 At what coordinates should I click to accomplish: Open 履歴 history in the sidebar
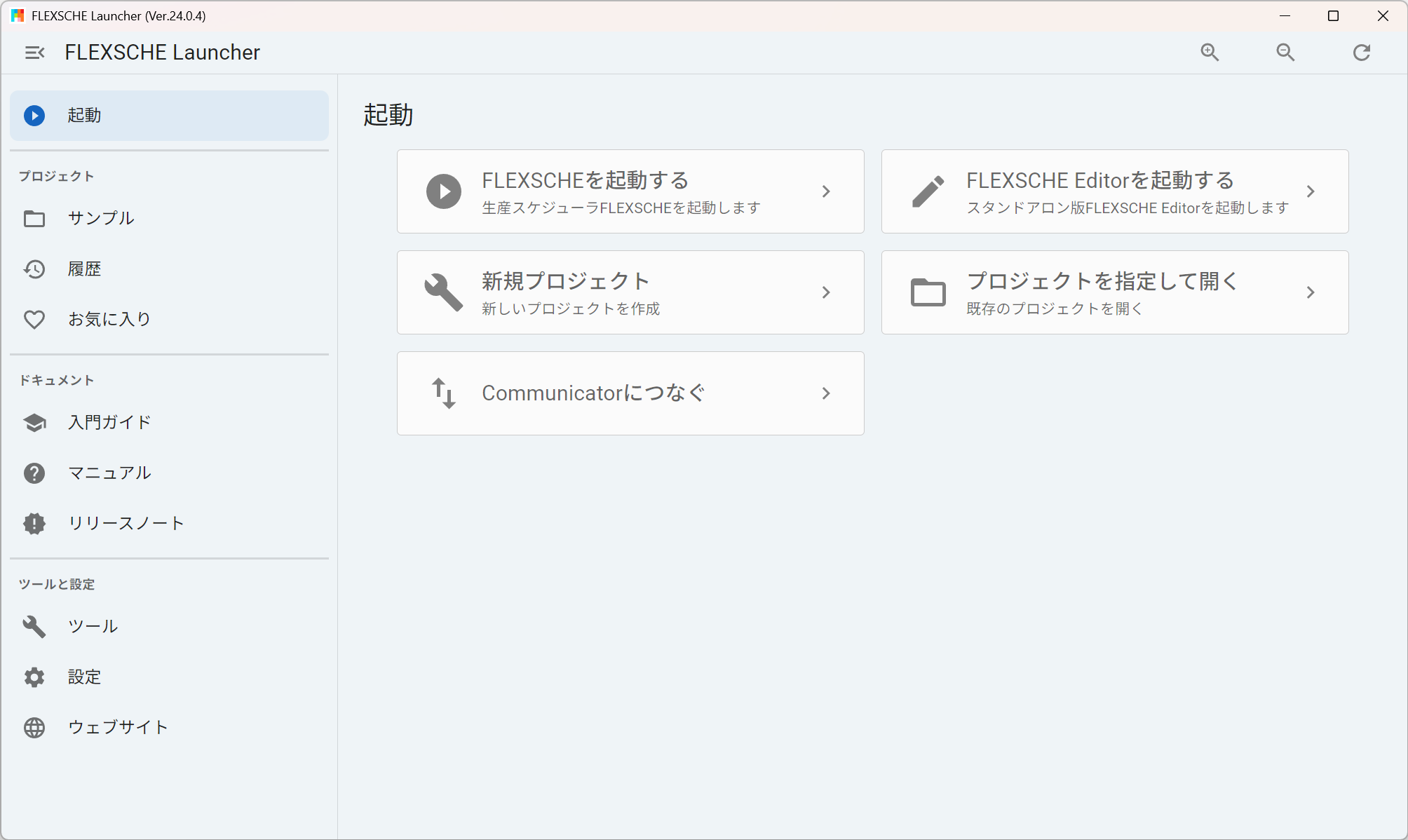coord(84,269)
